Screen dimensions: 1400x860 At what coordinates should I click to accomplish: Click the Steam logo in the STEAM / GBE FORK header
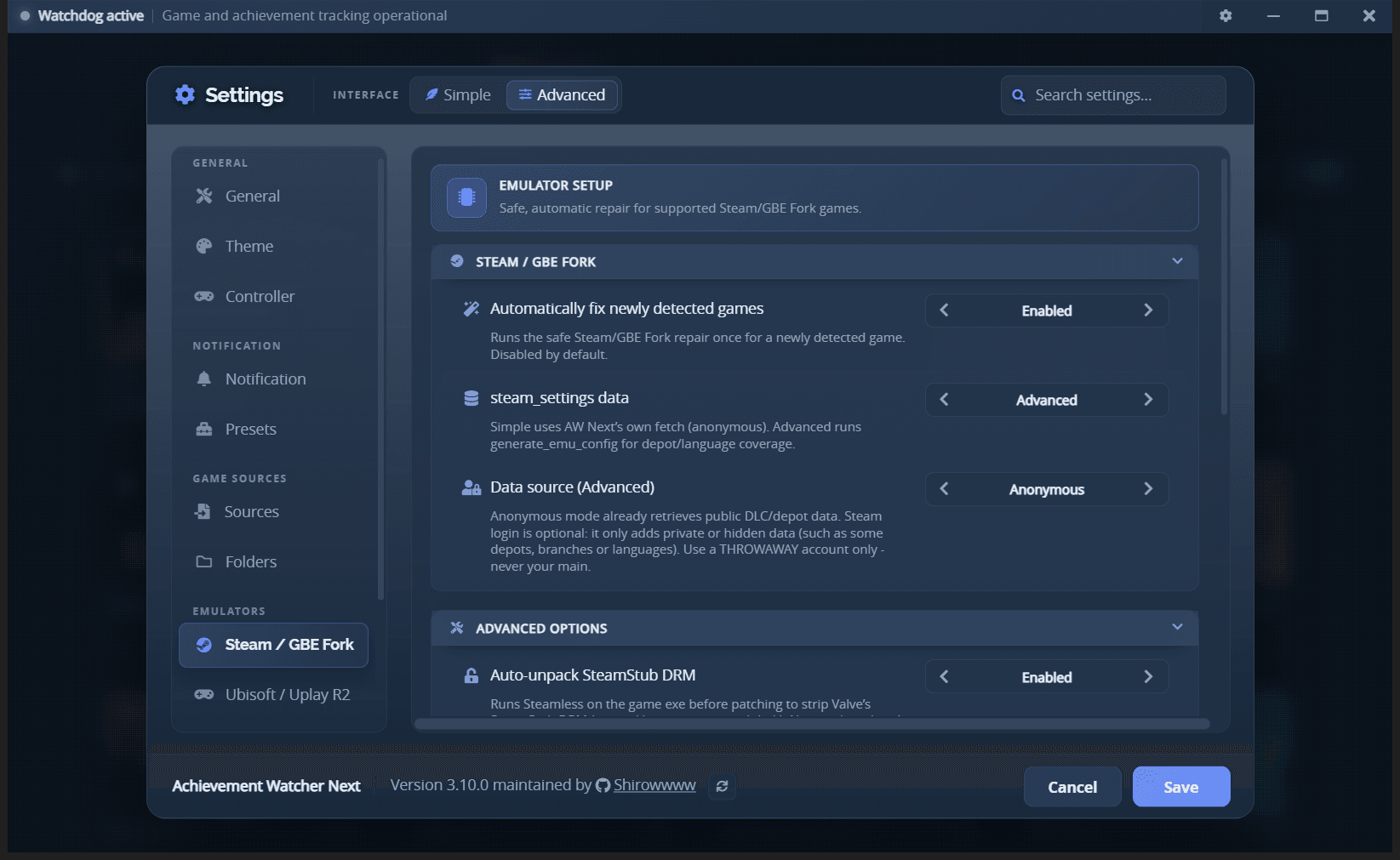coord(457,261)
